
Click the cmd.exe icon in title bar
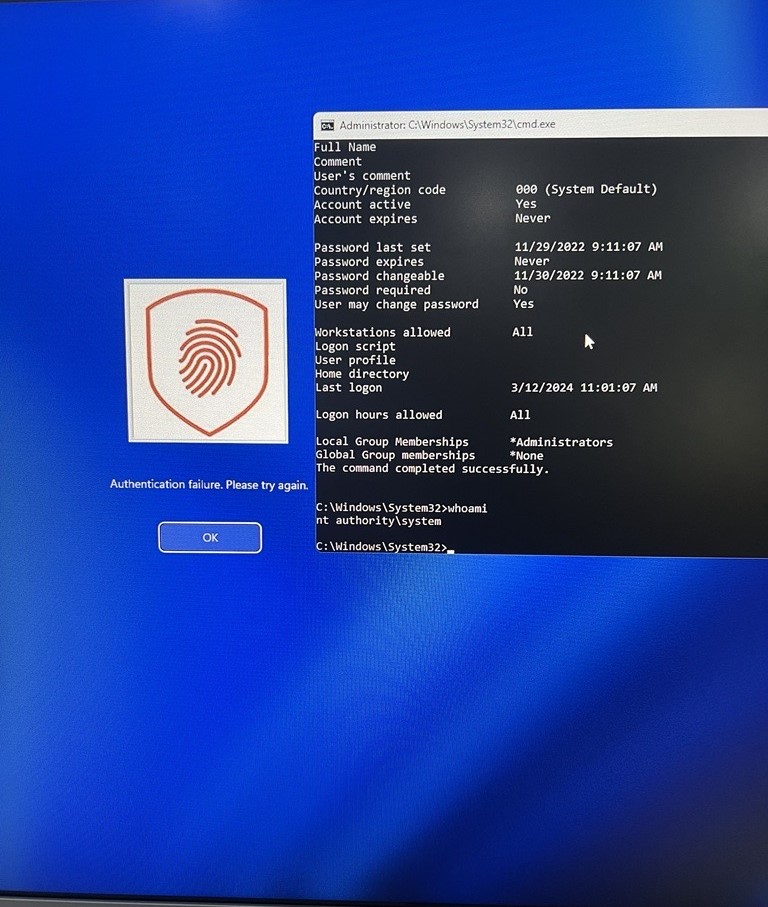click(327, 125)
